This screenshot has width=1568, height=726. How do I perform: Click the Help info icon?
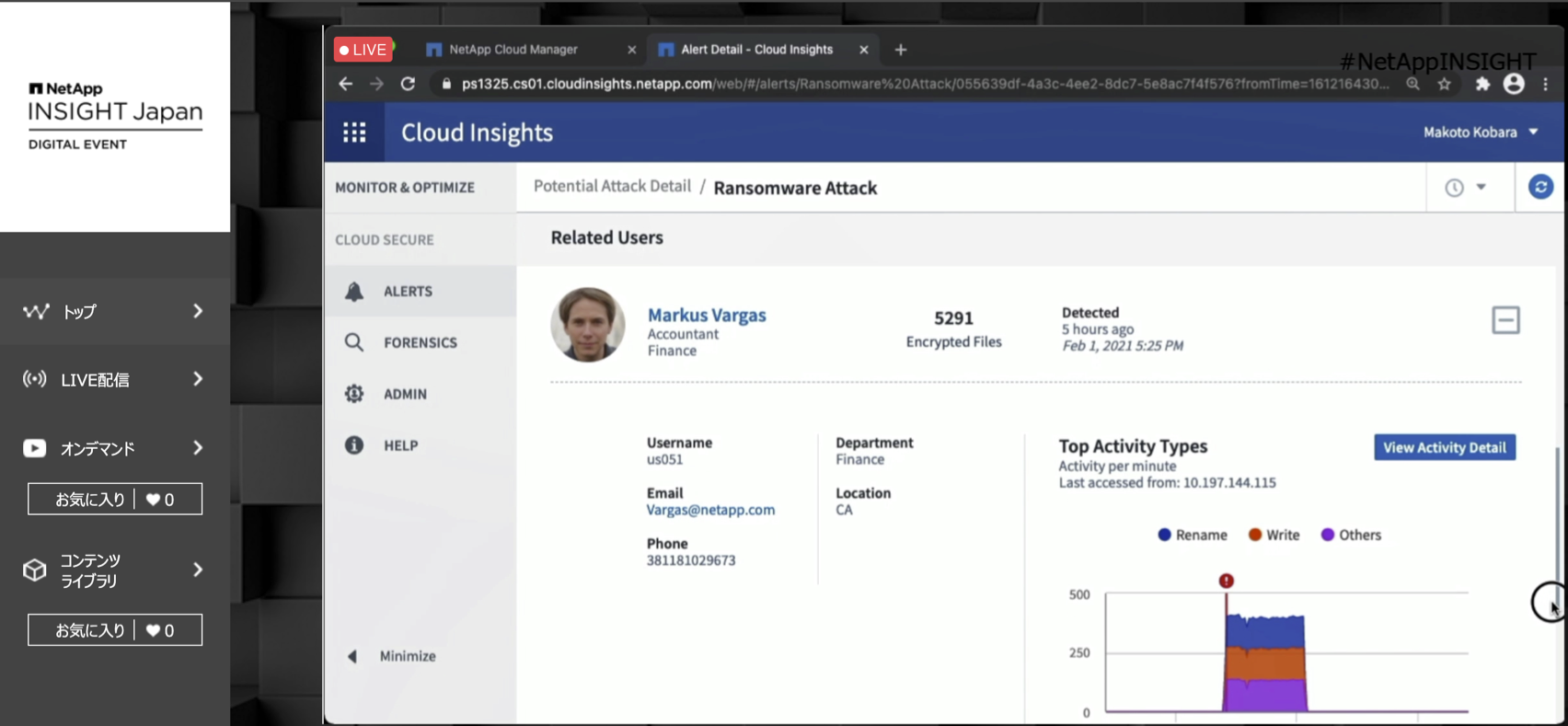pyautogui.click(x=354, y=445)
